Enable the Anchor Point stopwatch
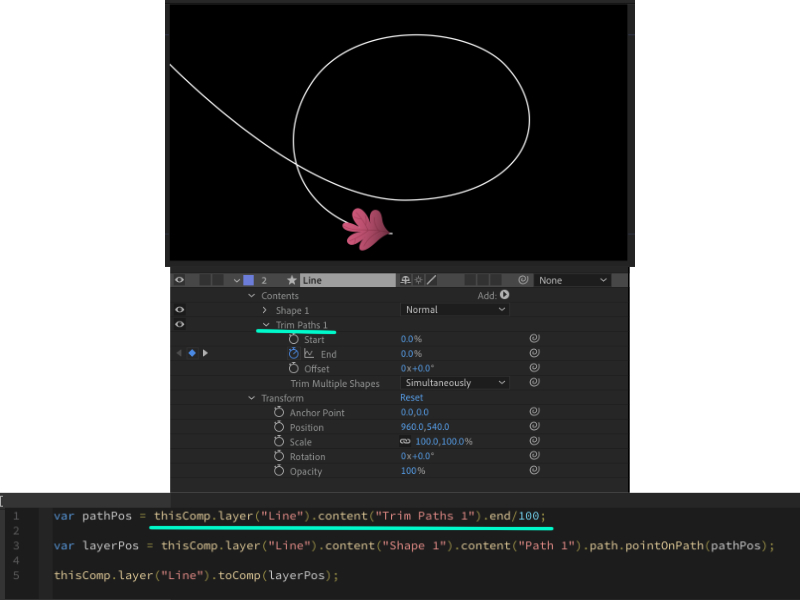Screen dimensions: 800x600 (279, 412)
